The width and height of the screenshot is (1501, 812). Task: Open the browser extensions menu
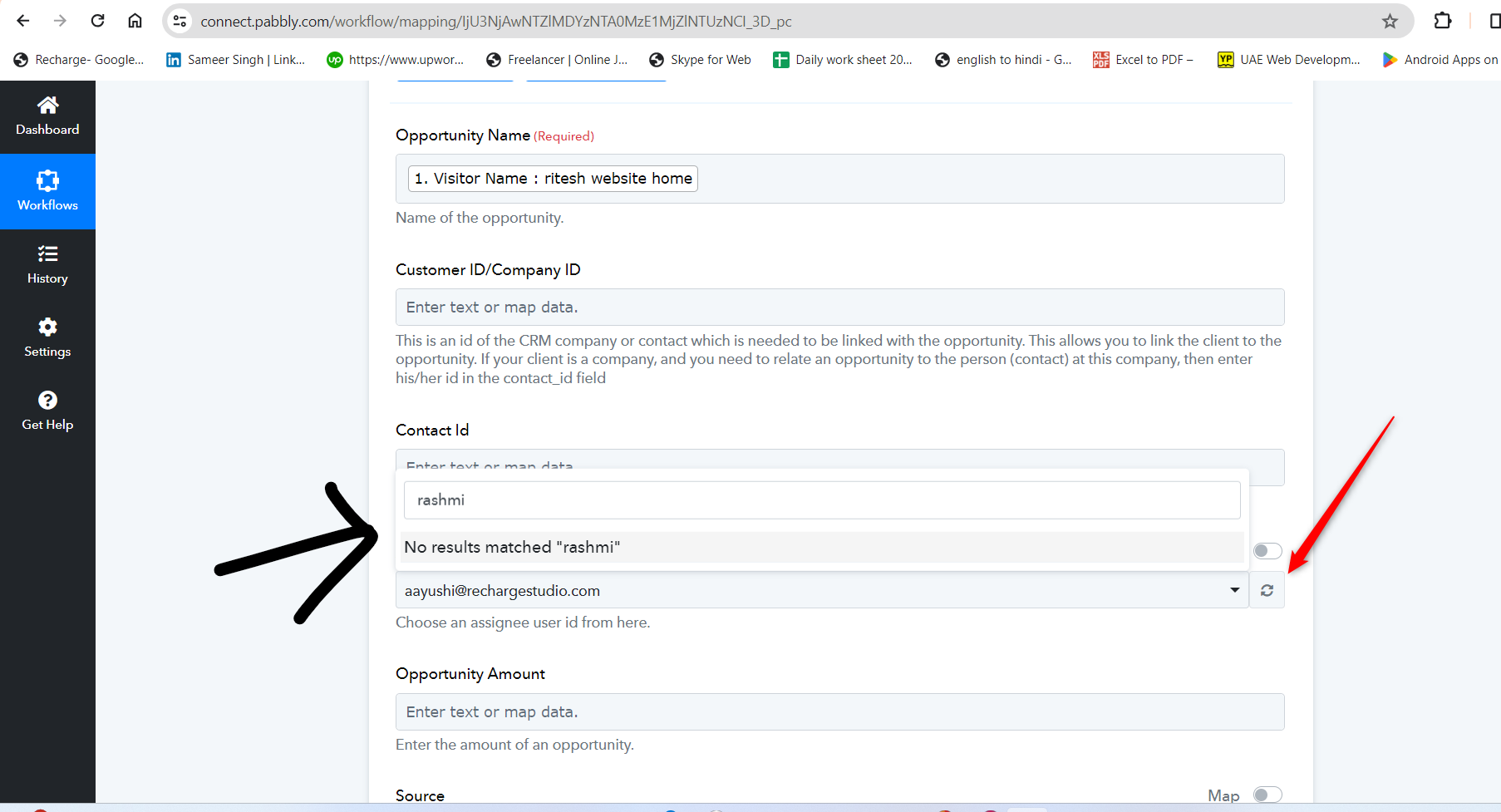[x=1443, y=21]
